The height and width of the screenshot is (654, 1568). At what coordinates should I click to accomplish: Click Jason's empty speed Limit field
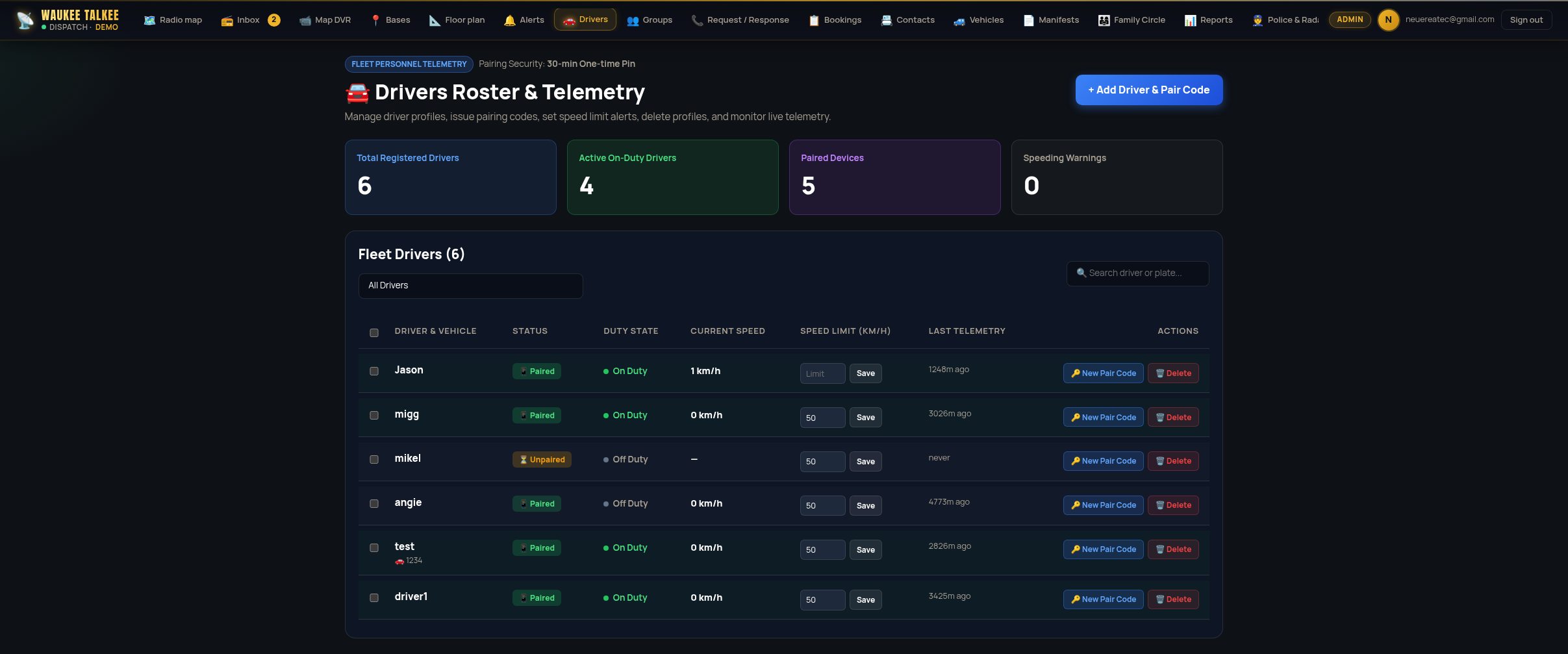tap(822, 373)
